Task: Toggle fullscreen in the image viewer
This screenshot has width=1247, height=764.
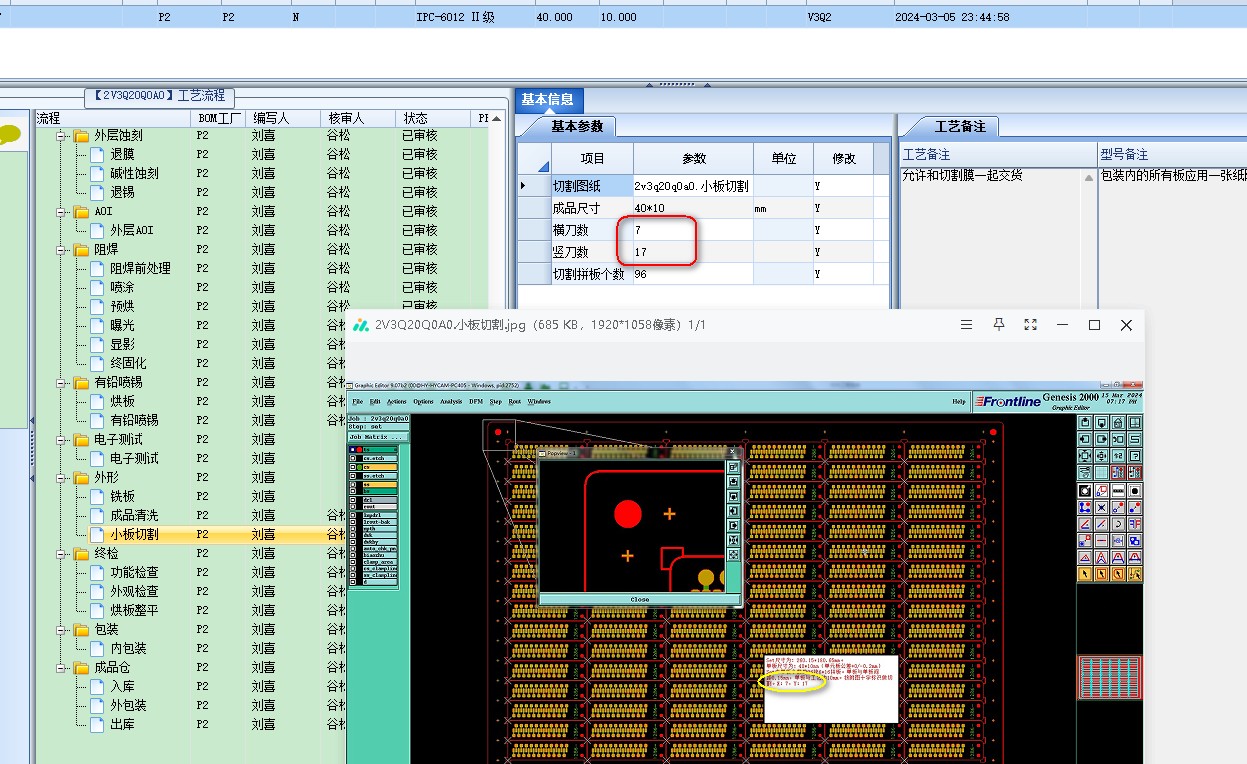Action: 1030,325
